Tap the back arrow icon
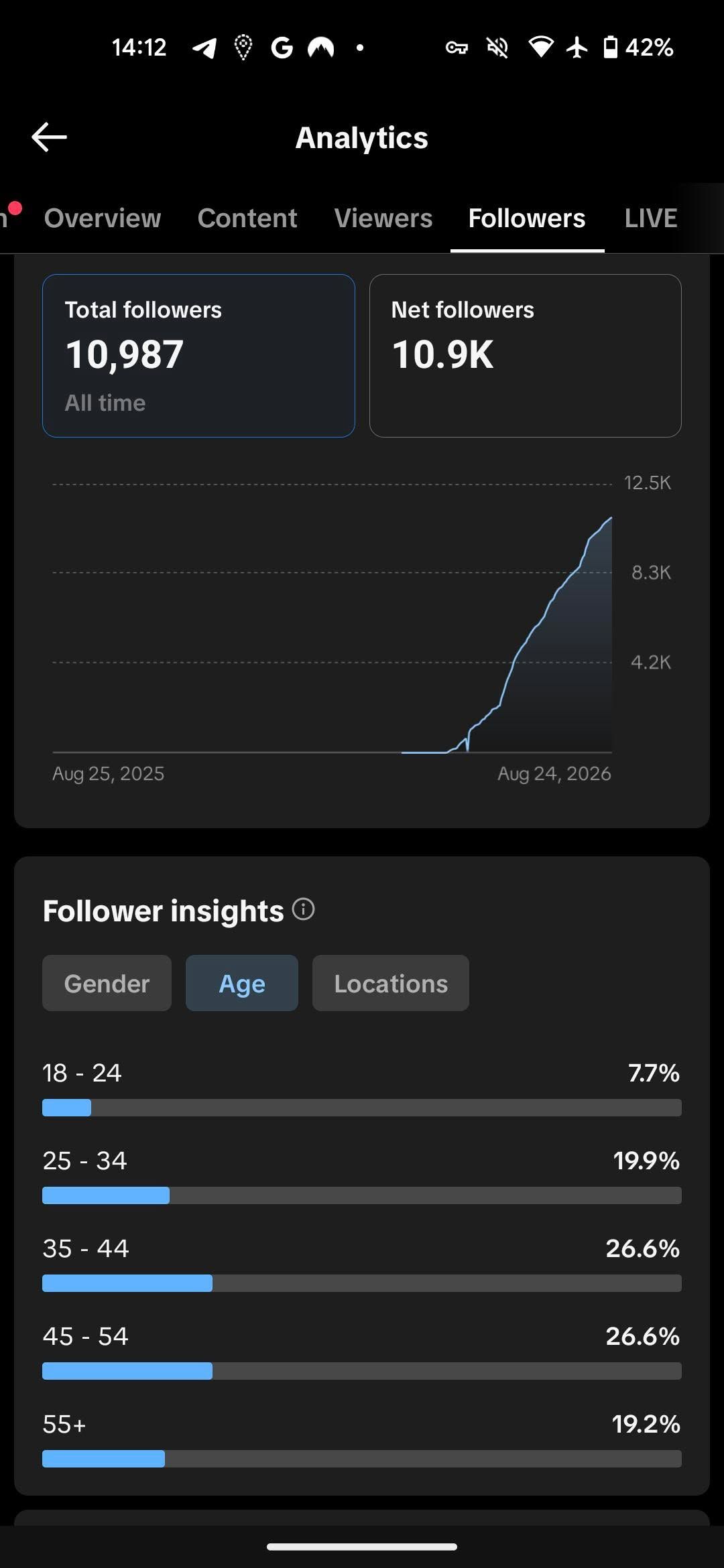724x1568 pixels. (x=49, y=137)
